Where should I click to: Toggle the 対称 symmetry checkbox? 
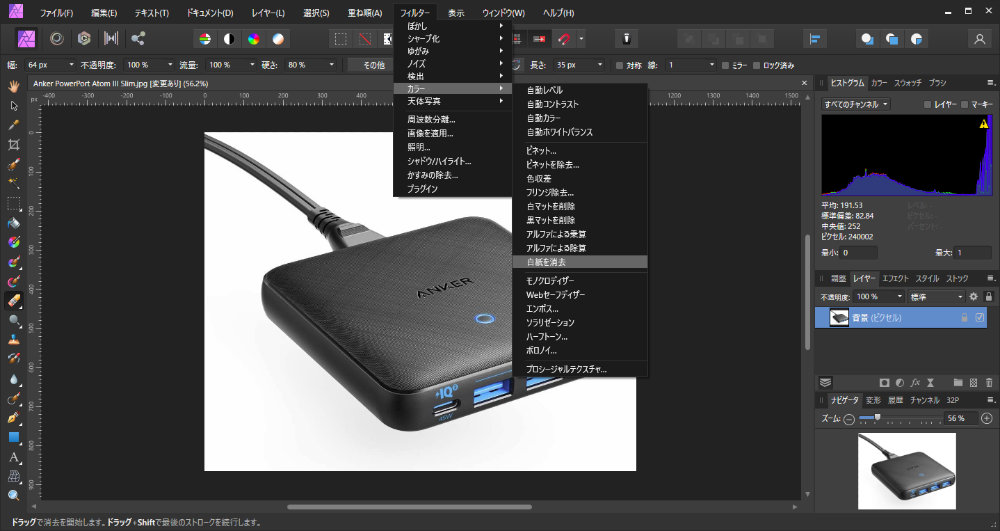pos(619,65)
